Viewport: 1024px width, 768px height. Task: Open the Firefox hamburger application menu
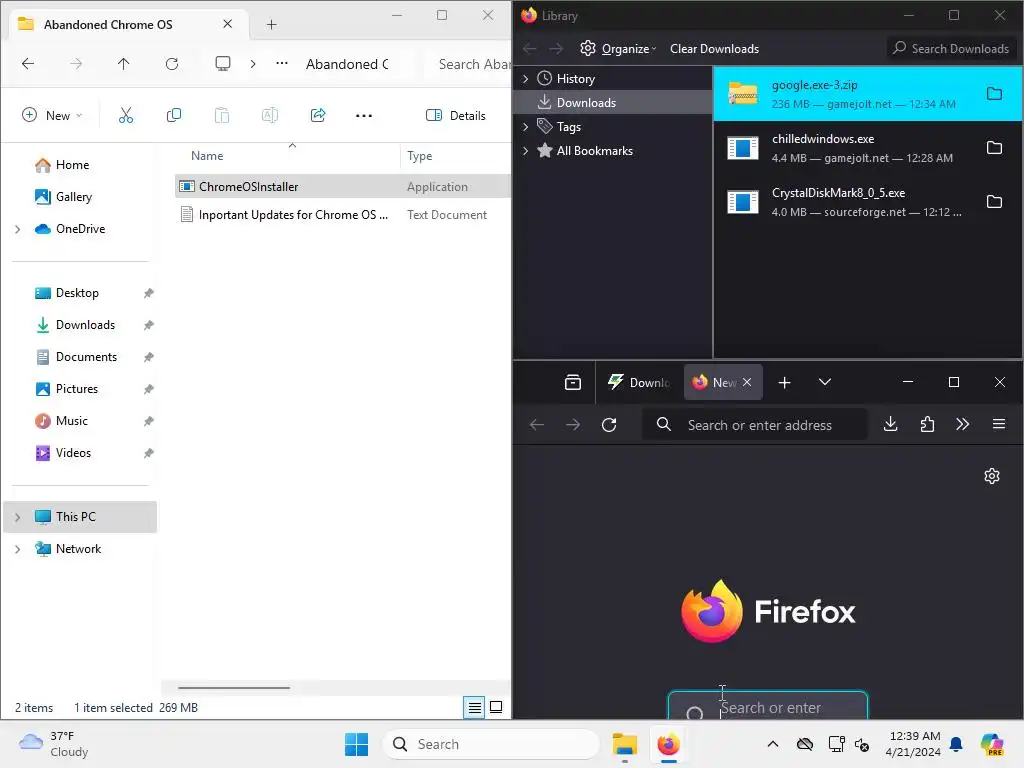[999, 424]
